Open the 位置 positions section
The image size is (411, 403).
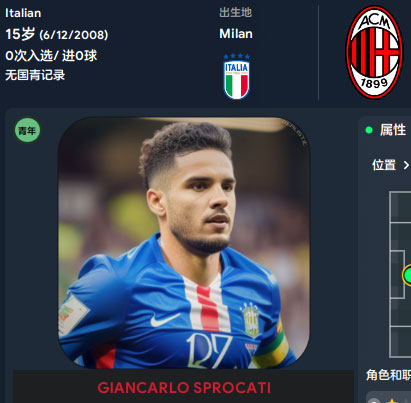coord(384,165)
